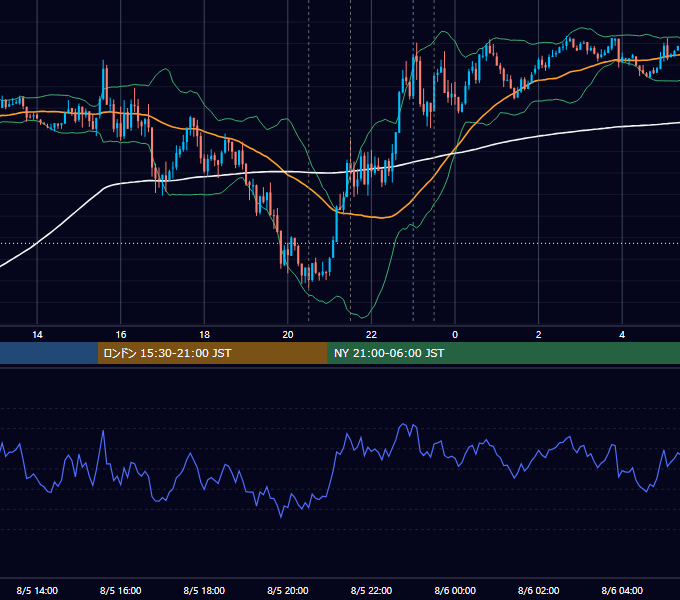Click the 16 hour axis label

click(x=121, y=335)
